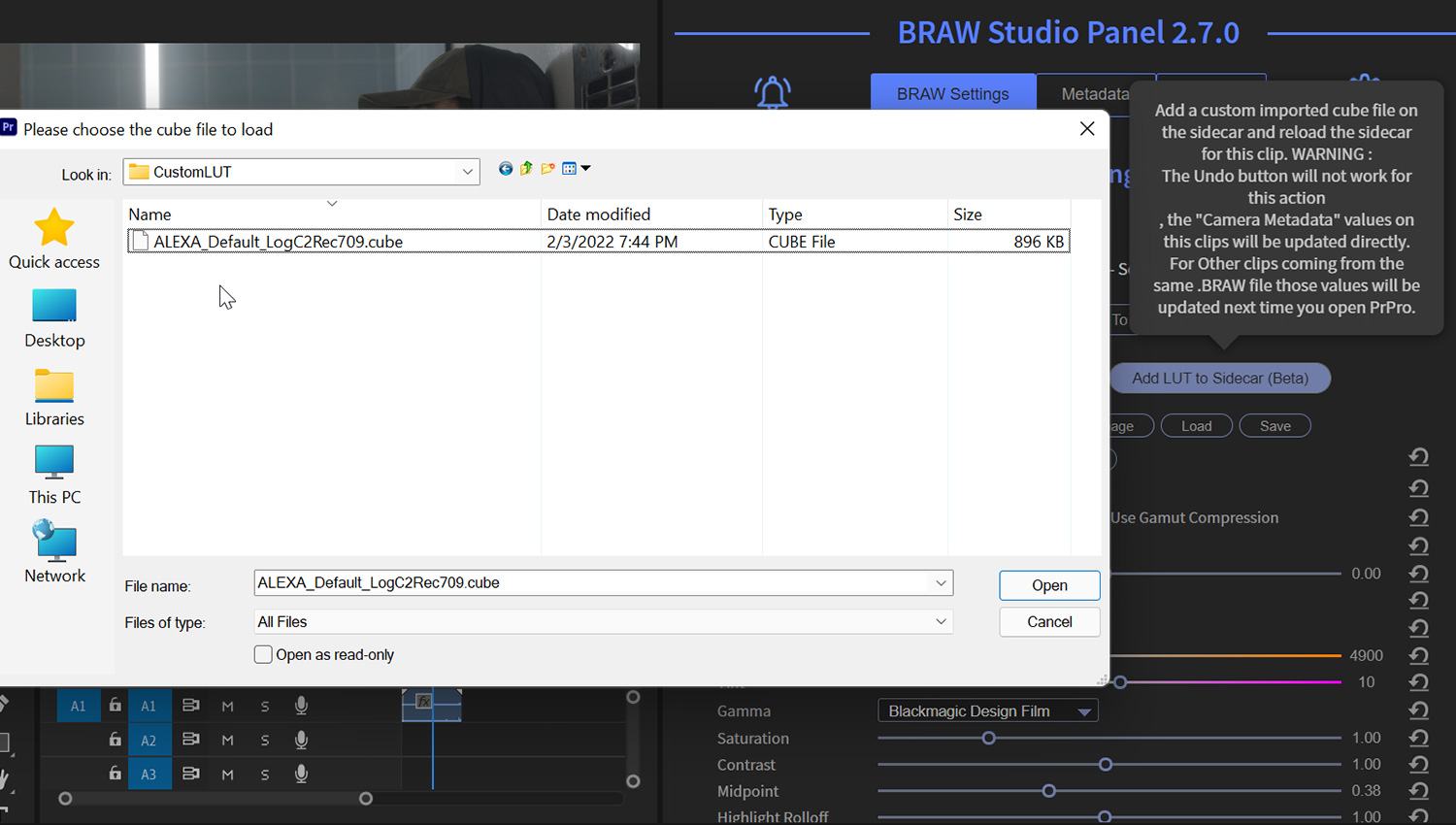Viewport: 1456px width, 825px height.
Task: Solo the A3 audio track
Action: tap(264, 774)
